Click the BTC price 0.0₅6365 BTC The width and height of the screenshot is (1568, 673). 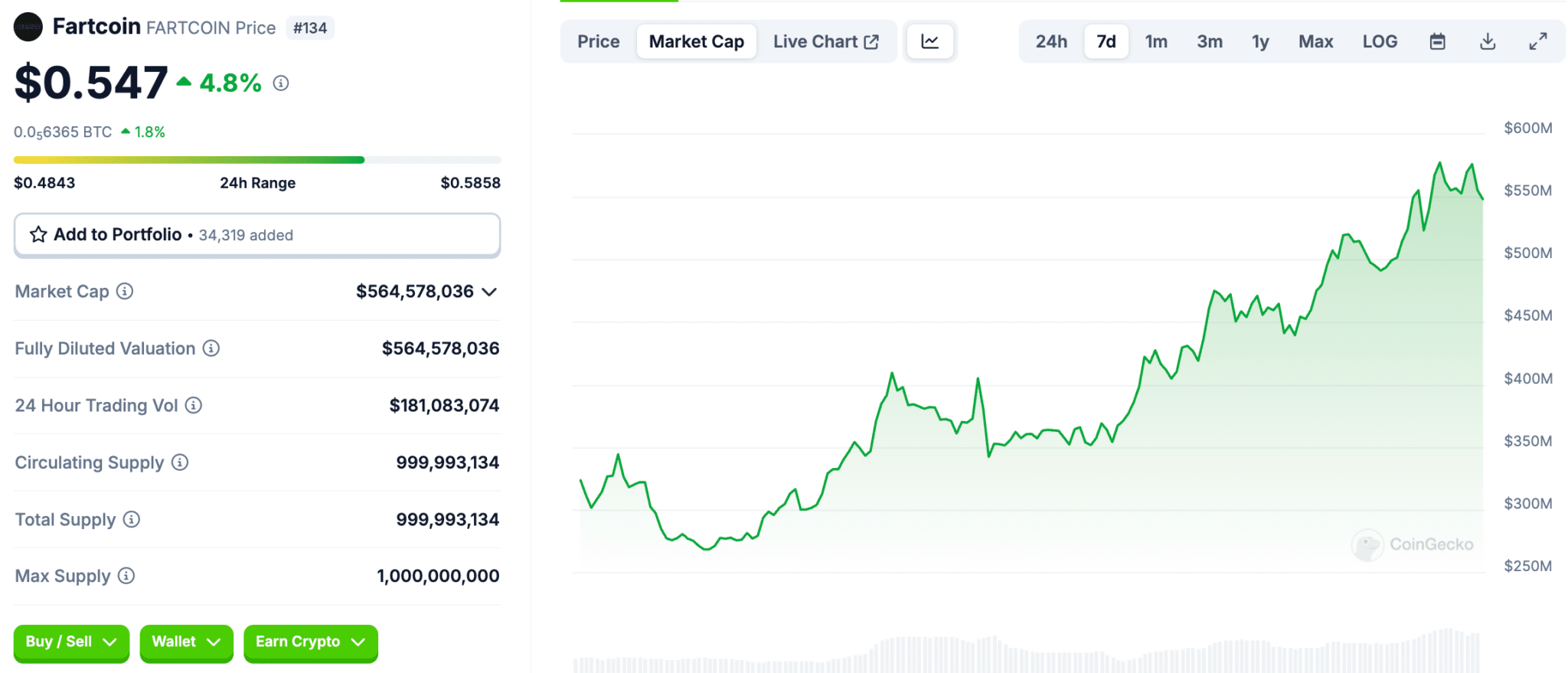(x=63, y=132)
